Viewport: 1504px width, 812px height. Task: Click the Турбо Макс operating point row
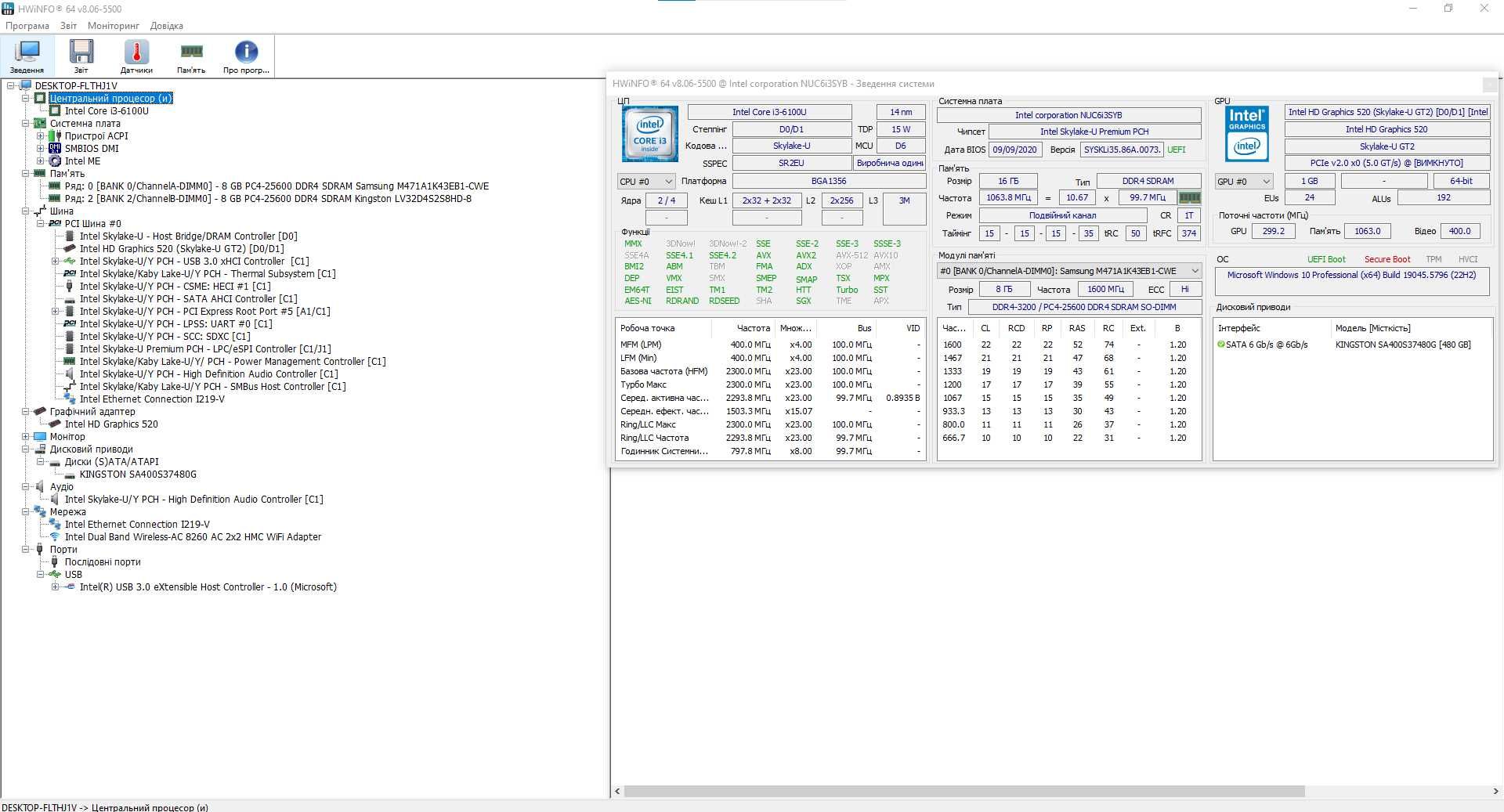[770, 384]
